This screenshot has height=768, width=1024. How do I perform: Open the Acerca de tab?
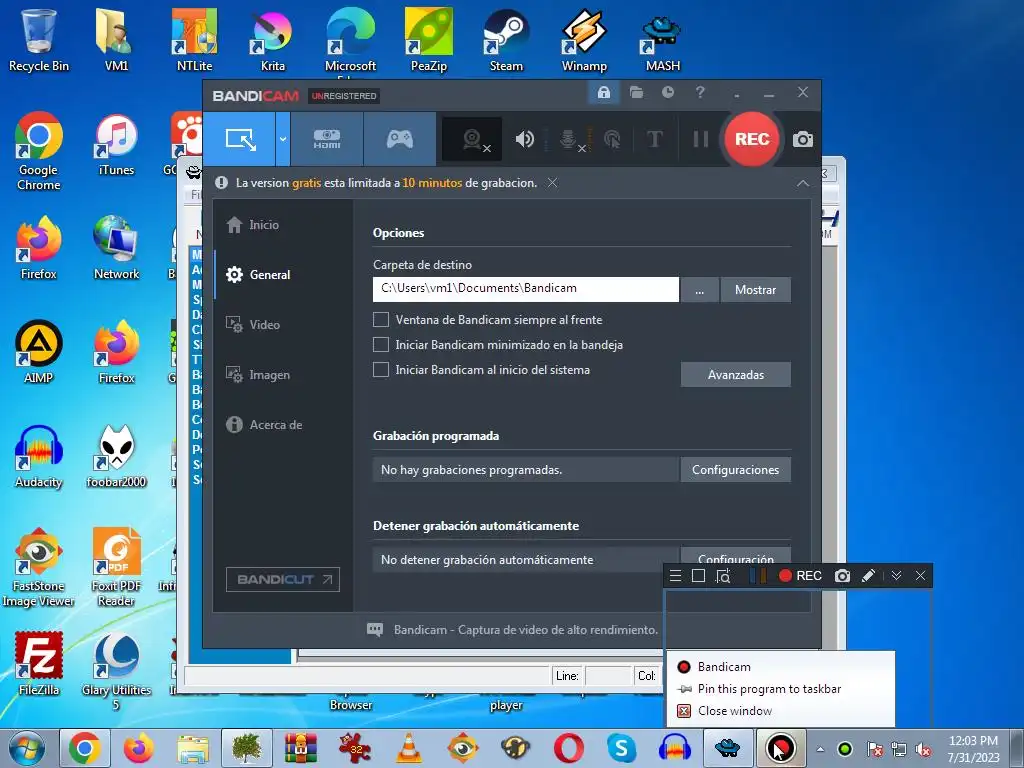pyautogui.click(x=264, y=424)
